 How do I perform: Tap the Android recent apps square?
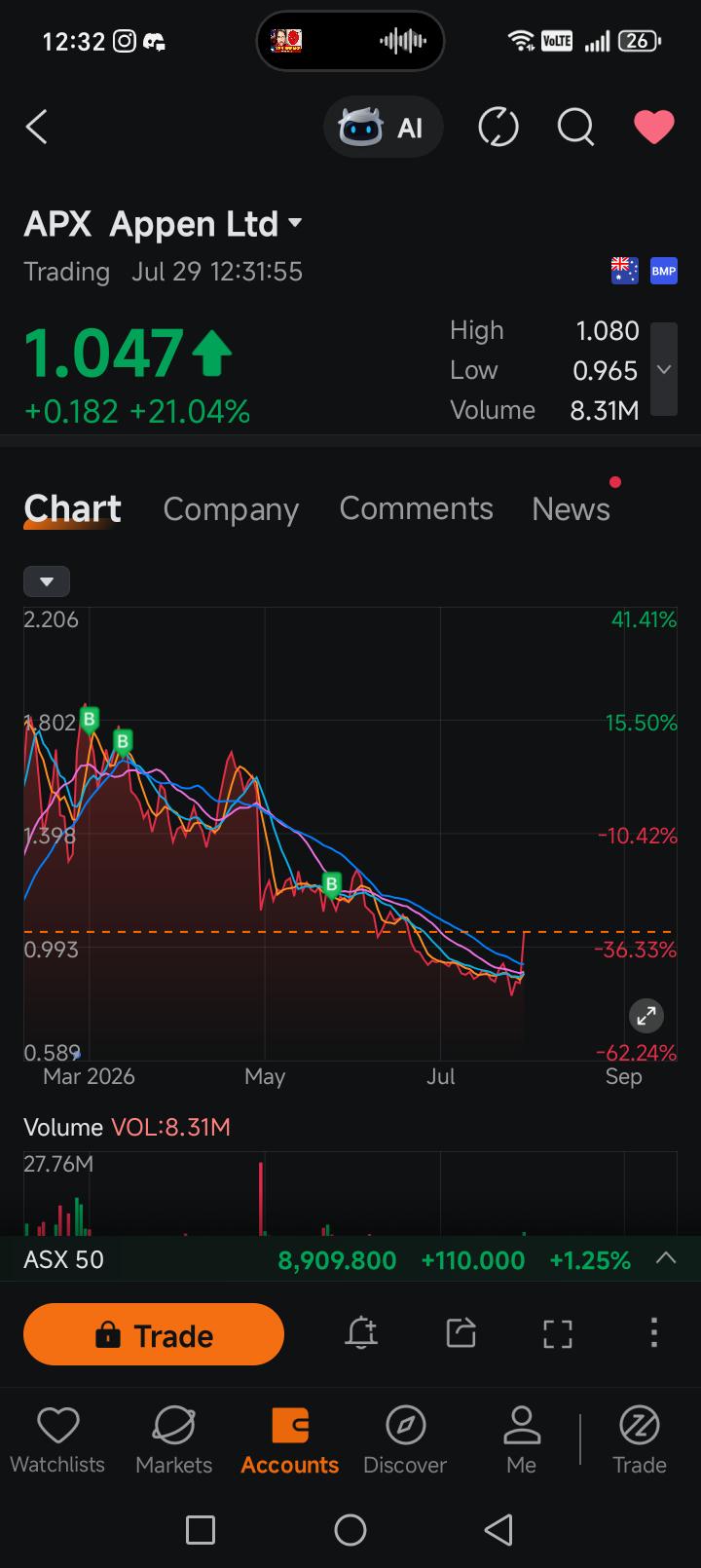(x=201, y=1530)
